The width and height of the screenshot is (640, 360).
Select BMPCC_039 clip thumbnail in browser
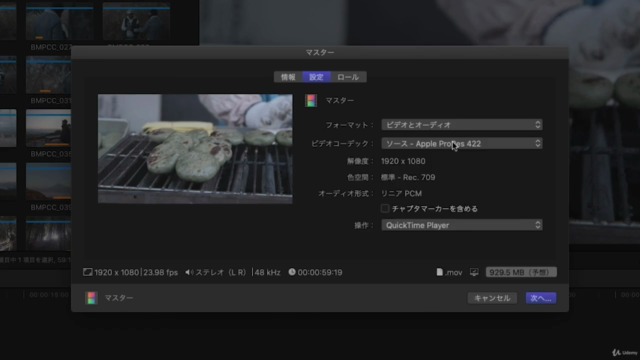click(x=49, y=182)
